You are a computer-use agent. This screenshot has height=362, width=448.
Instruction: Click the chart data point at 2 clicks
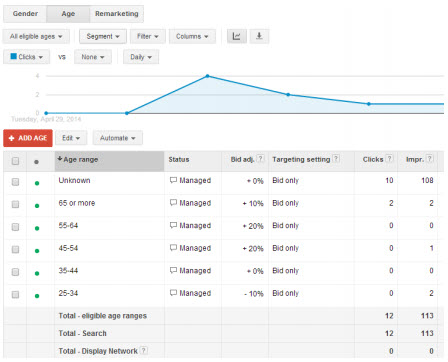[x=288, y=95]
